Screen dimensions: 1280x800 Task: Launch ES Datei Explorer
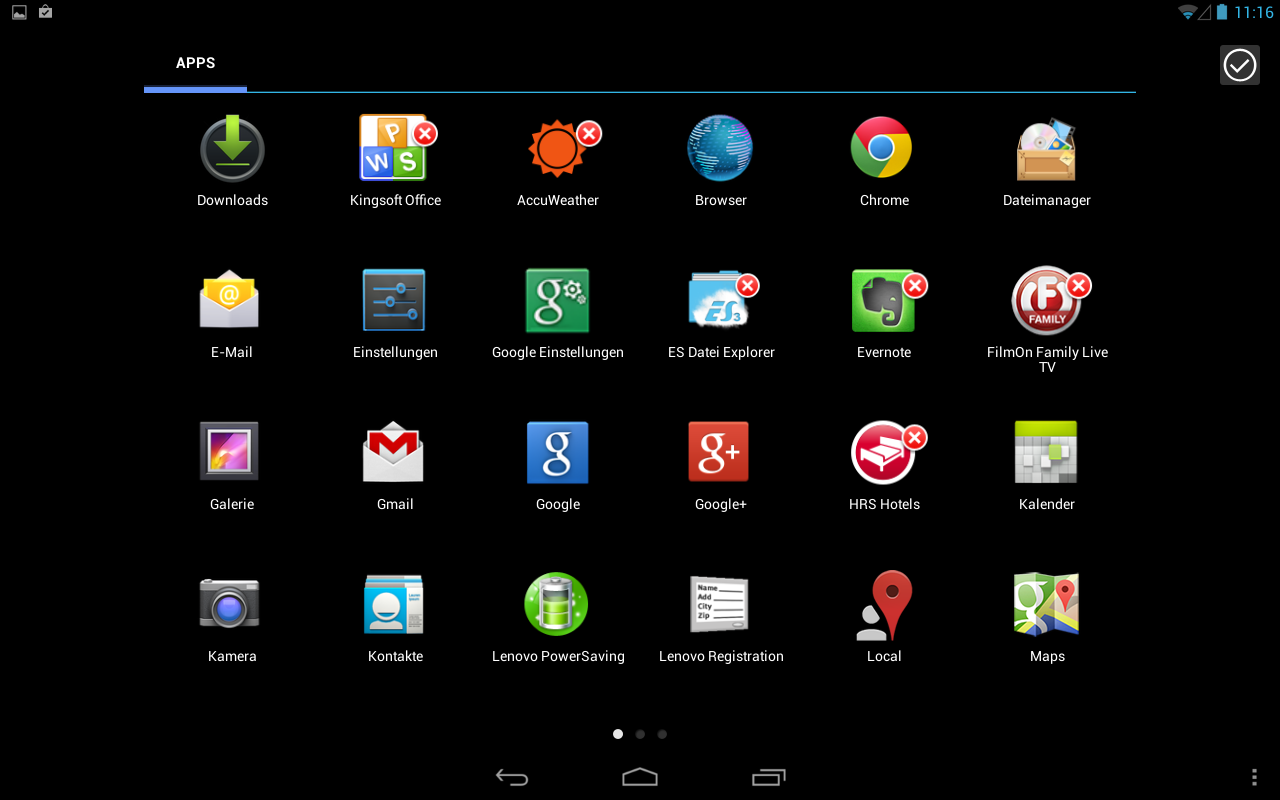pyautogui.click(x=720, y=300)
